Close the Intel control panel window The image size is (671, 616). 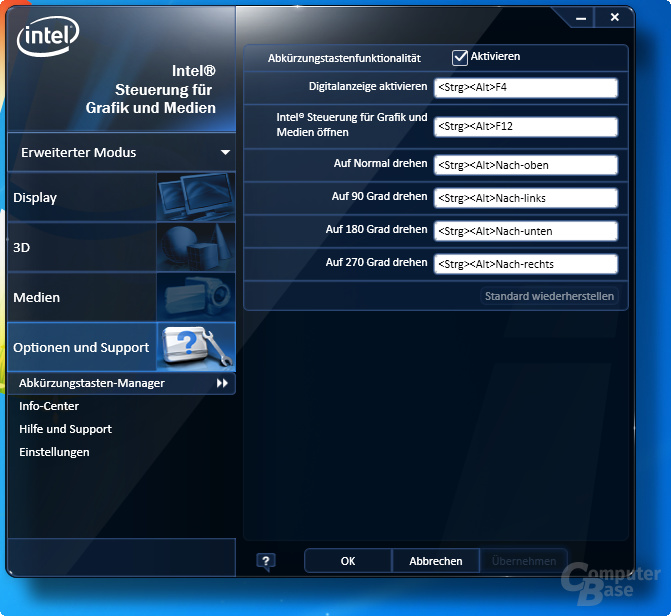pos(615,17)
